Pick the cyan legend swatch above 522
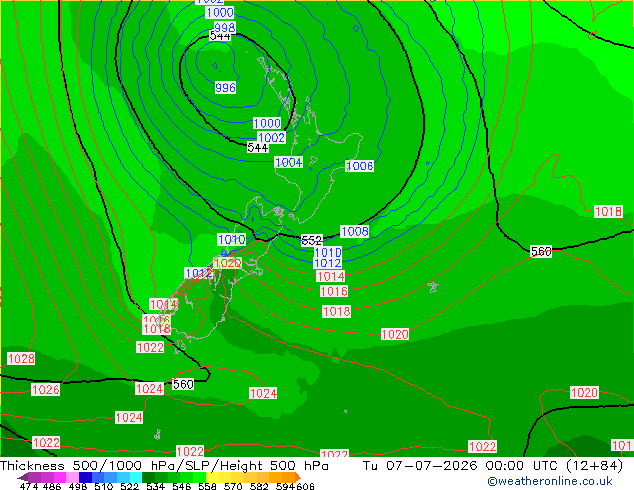Image resolution: width=634 pixels, height=490 pixels. pos(136,477)
